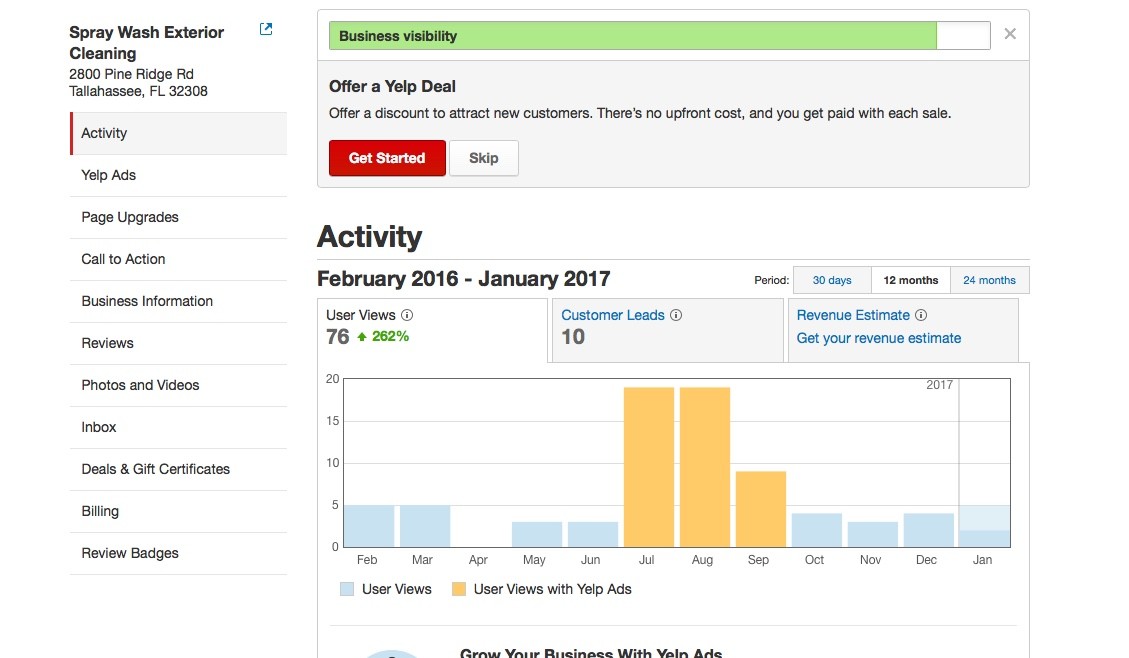Click the February bar in chart

pyautogui.click(x=369, y=526)
